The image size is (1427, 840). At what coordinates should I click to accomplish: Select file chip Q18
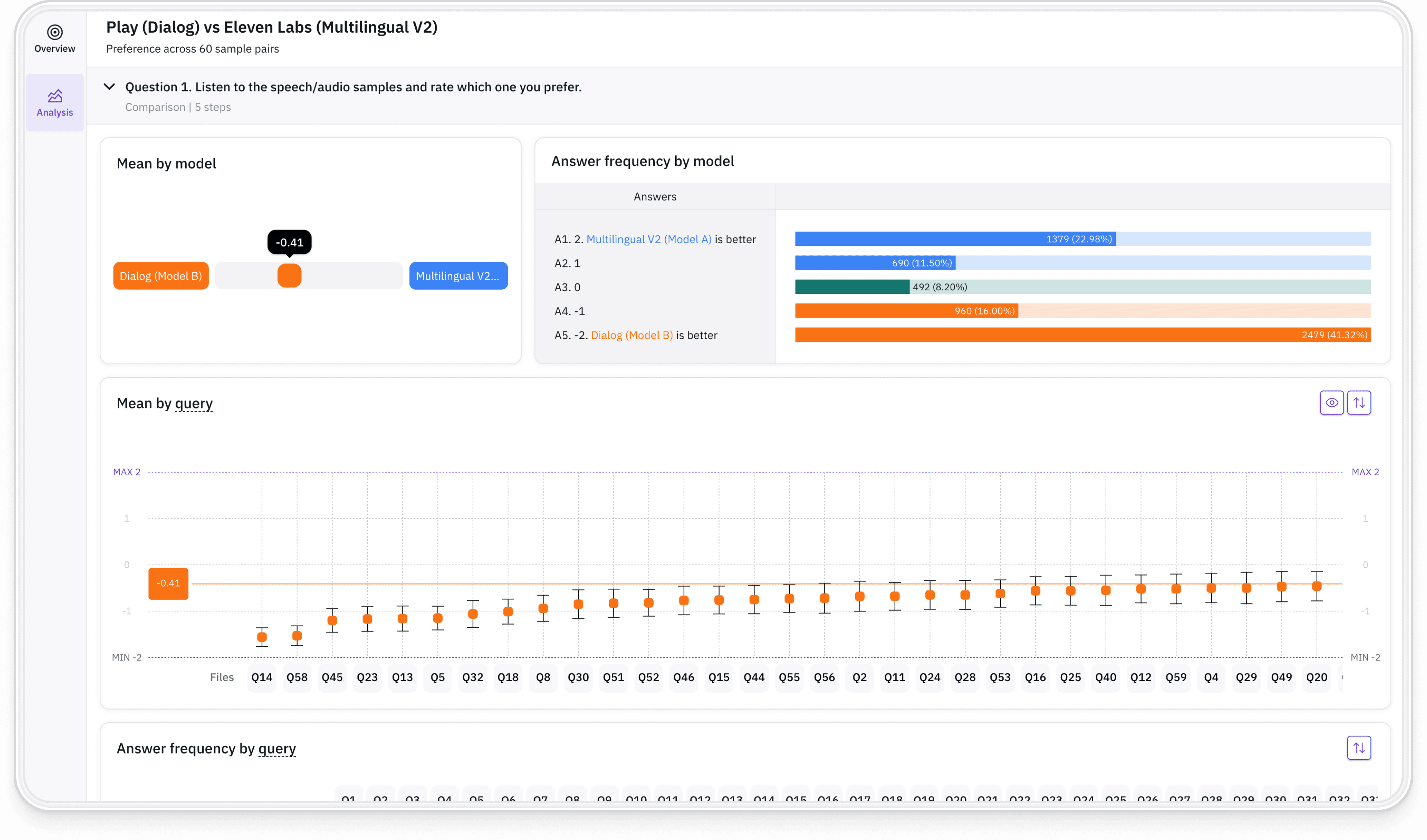point(508,677)
